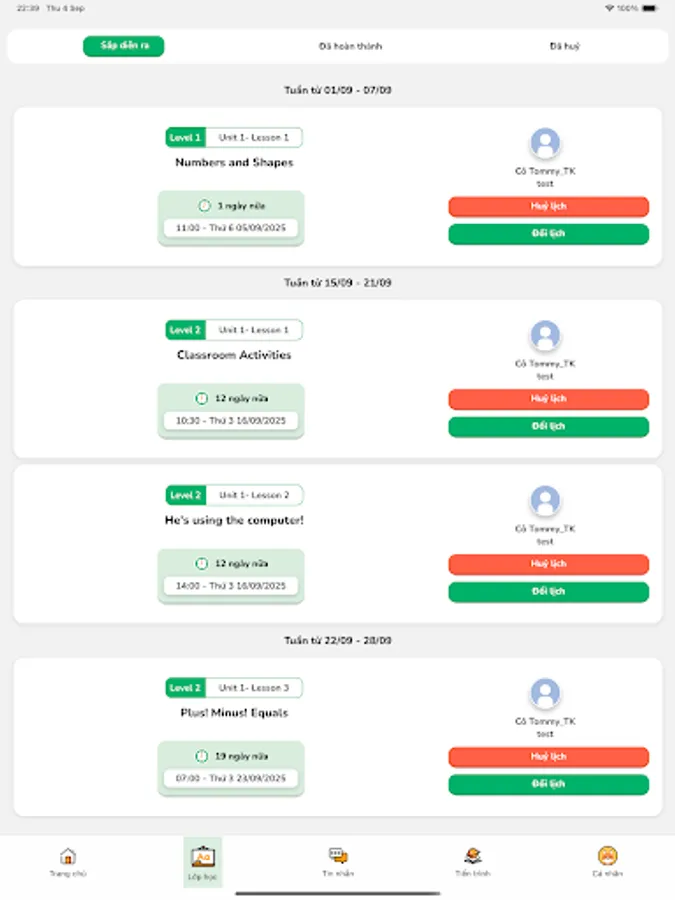Tap the Level 1 badge on first card
The image size is (675, 900).
[x=185, y=137]
